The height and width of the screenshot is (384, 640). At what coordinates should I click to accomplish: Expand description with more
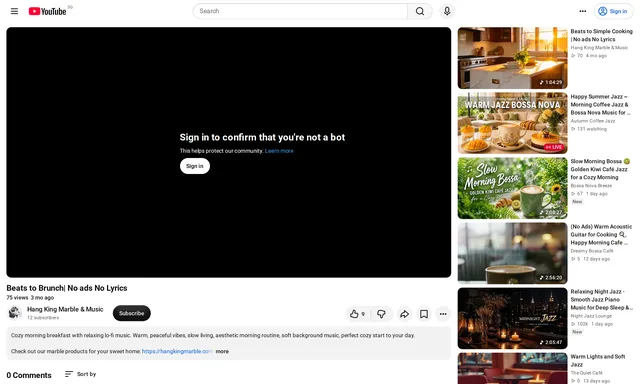pyautogui.click(x=222, y=351)
